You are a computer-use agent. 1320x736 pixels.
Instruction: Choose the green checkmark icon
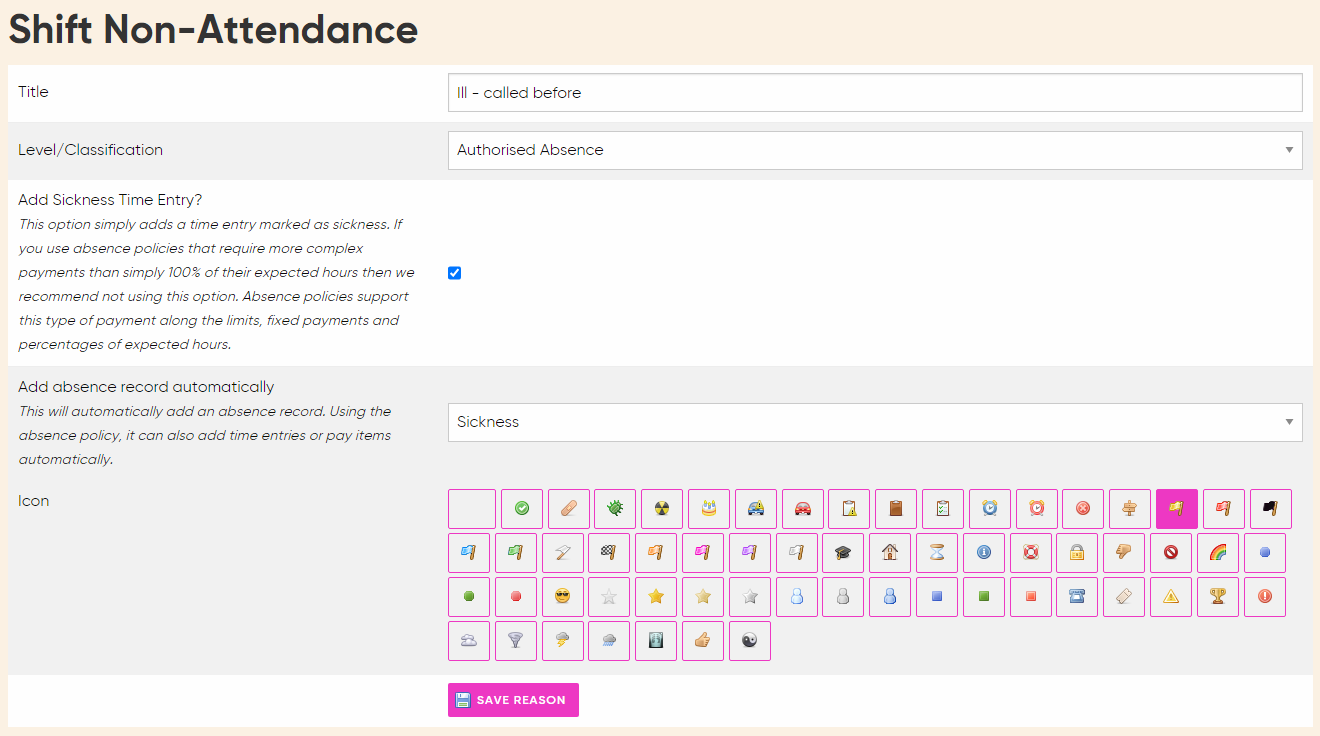click(x=522, y=509)
